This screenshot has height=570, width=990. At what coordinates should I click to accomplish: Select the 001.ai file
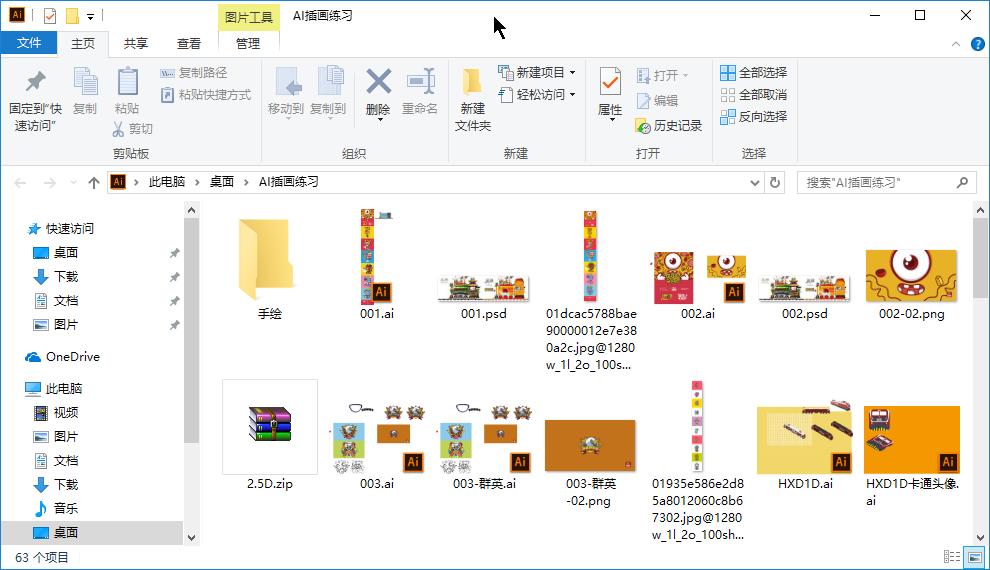click(x=377, y=265)
